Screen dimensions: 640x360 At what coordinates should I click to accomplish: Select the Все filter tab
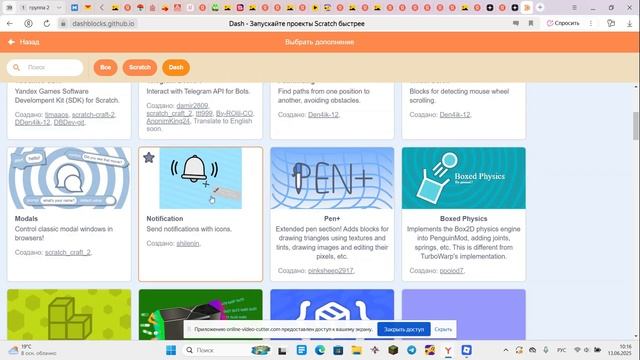click(105, 67)
